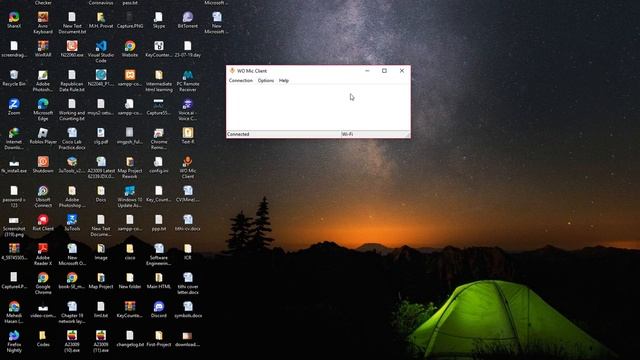Select the Image folder icon
Screen dimensions: 640x360
(x=101, y=252)
